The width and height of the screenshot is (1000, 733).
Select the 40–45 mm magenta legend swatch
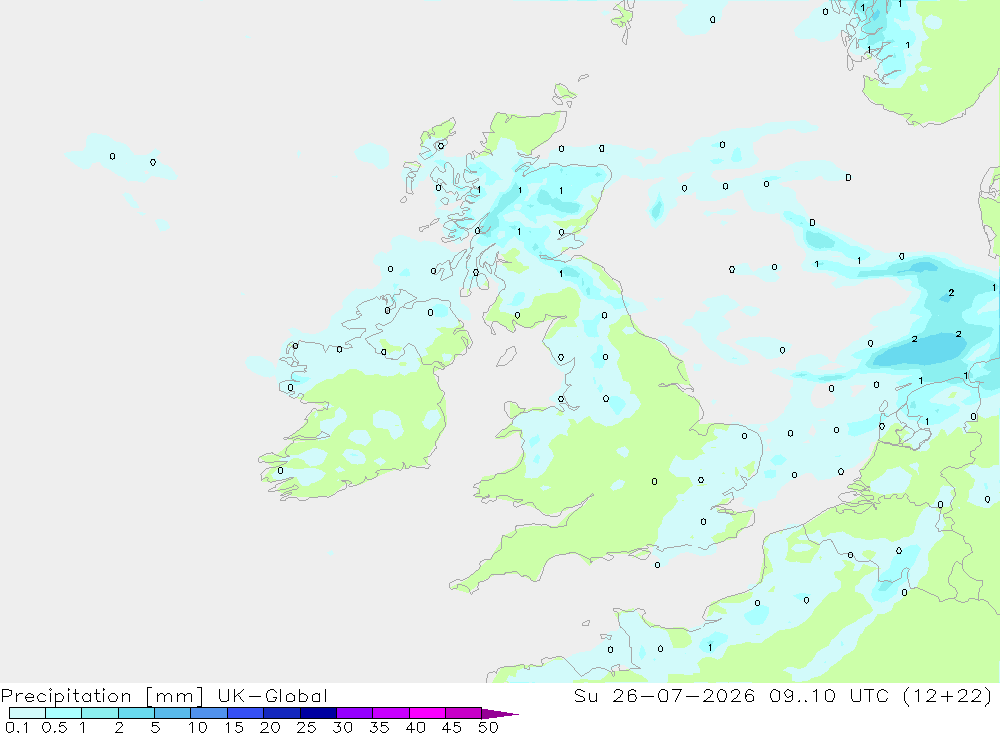click(x=427, y=713)
